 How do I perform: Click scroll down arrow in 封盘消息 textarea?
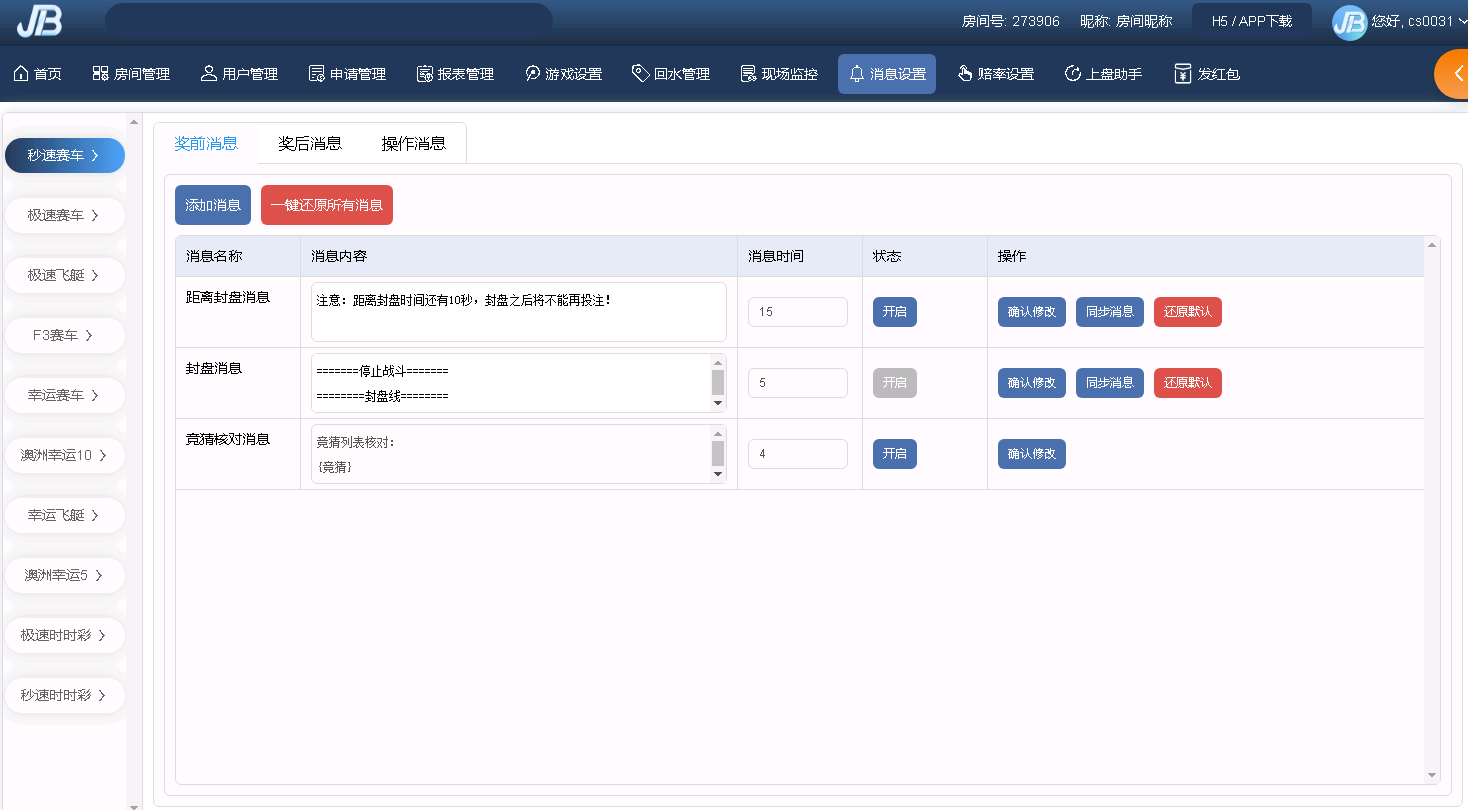pyautogui.click(x=717, y=404)
